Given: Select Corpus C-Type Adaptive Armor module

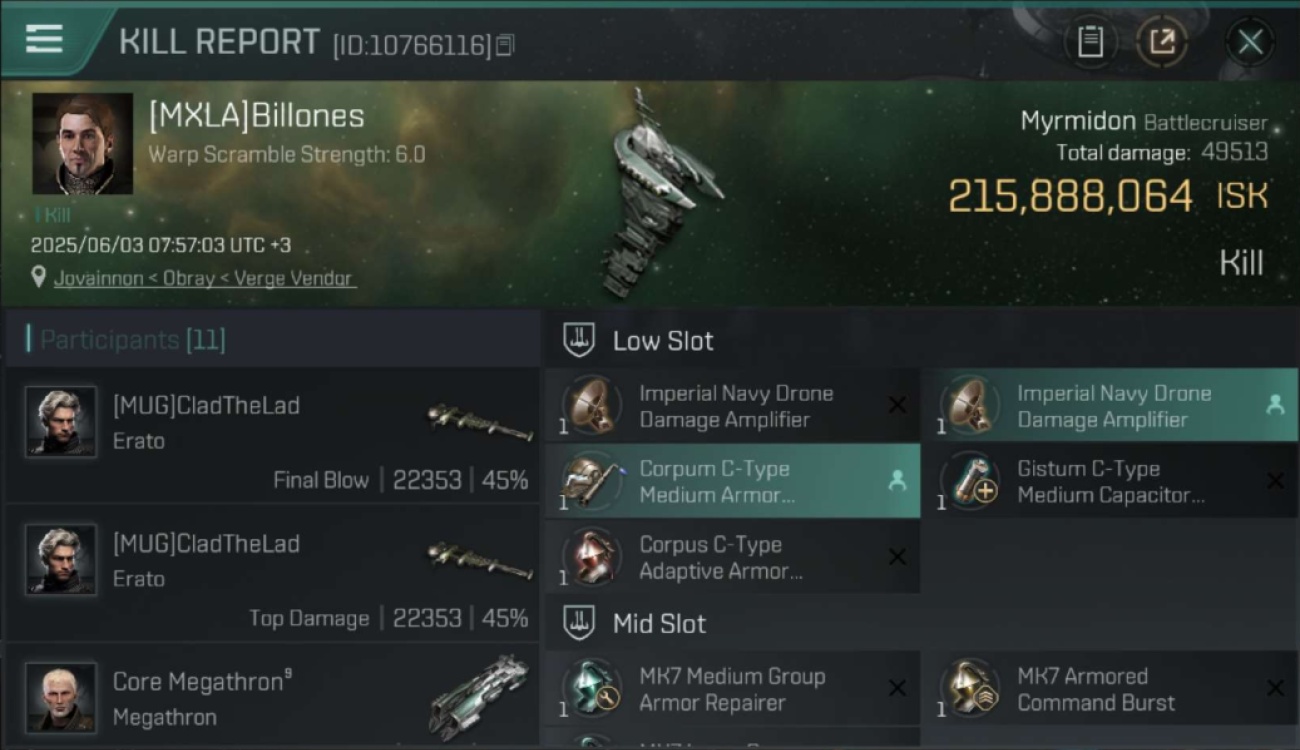Looking at the screenshot, I should click(733, 557).
